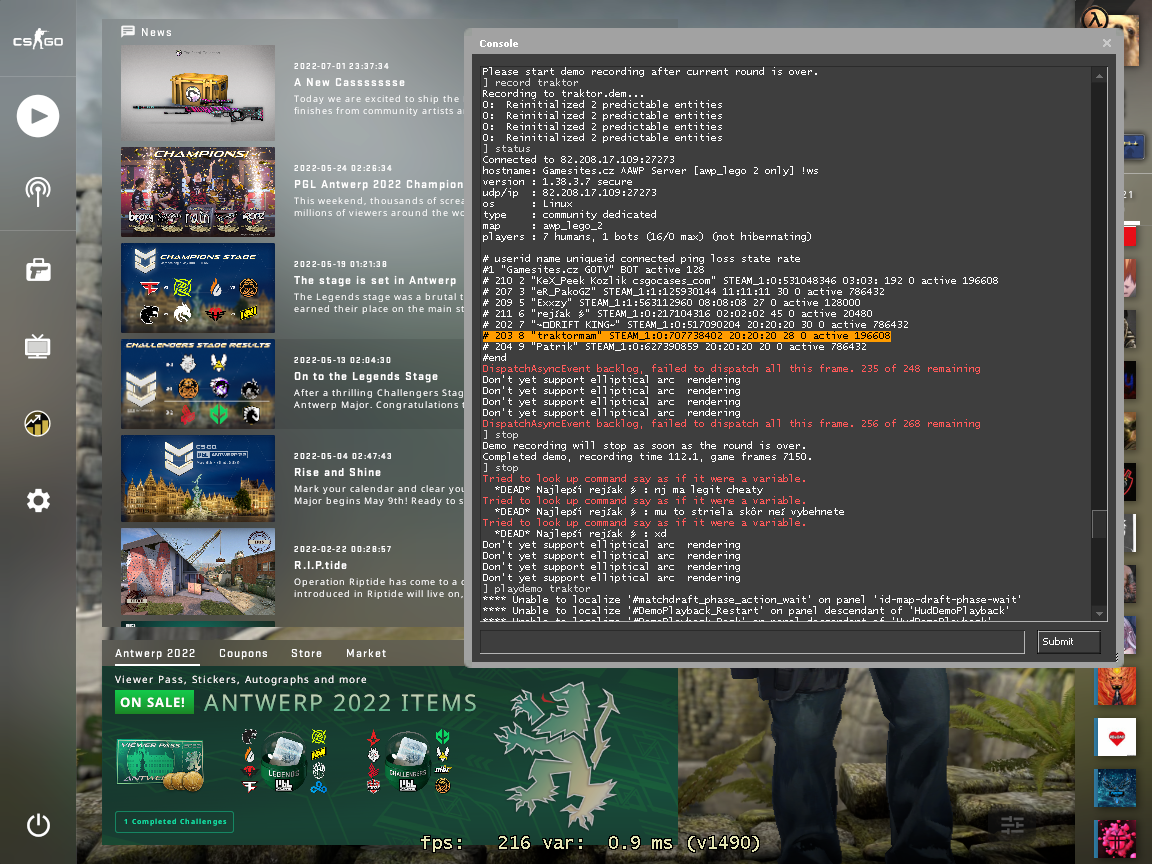Open the Inventory briefcase icon
Viewport: 1152px width, 864px height.
[38, 270]
